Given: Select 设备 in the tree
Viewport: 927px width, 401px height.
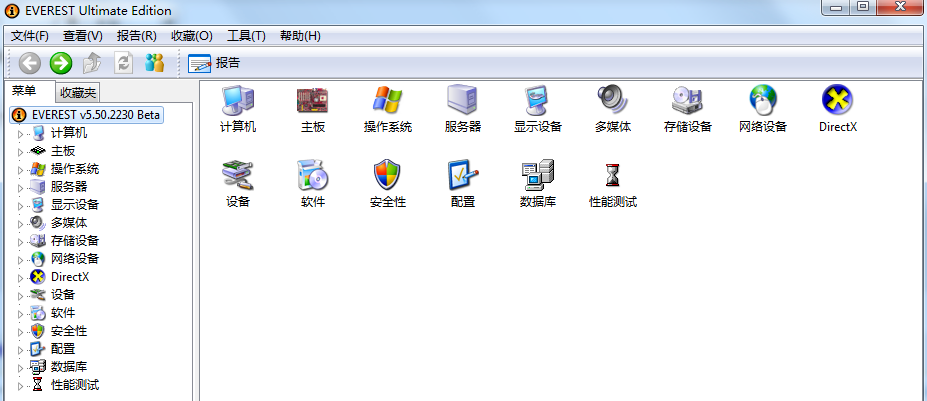Looking at the screenshot, I should click(63, 295).
